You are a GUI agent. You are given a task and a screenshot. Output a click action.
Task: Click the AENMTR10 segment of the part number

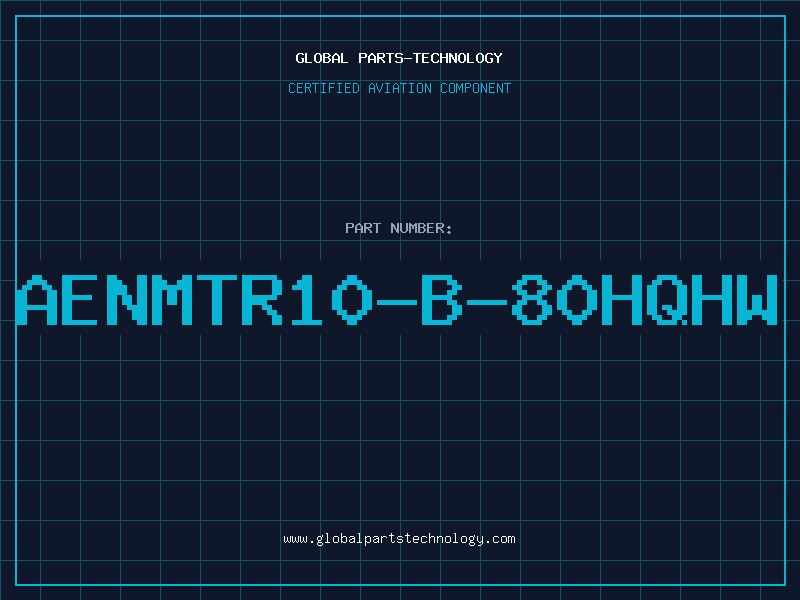coord(195,299)
